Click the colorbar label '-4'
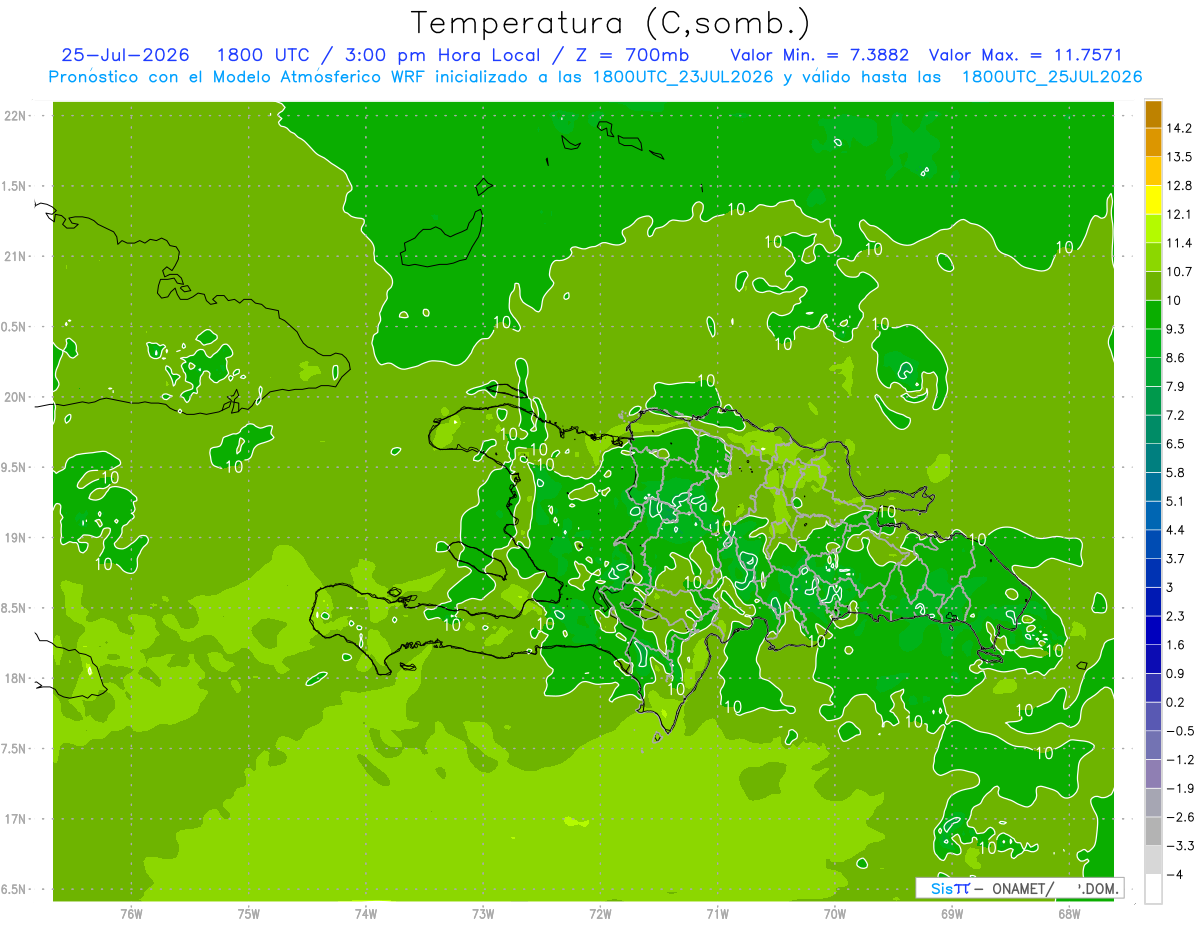This screenshot has width=1200, height=927. [x=1174, y=875]
